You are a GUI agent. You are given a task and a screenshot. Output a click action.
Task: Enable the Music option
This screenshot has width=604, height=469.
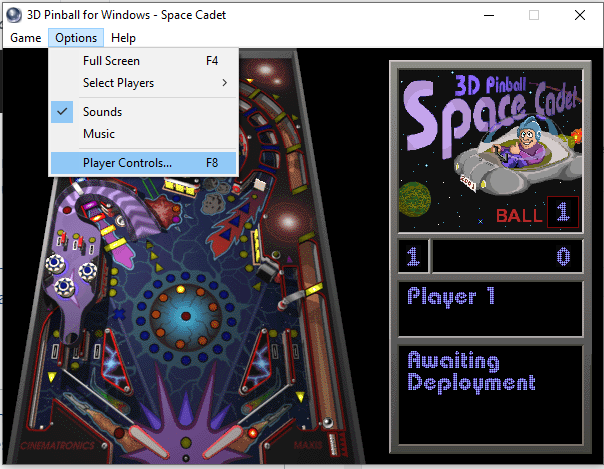(x=143, y=134)
